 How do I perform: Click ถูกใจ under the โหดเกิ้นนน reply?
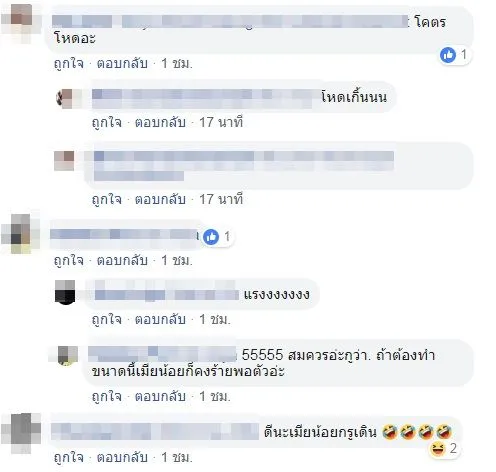107,123
